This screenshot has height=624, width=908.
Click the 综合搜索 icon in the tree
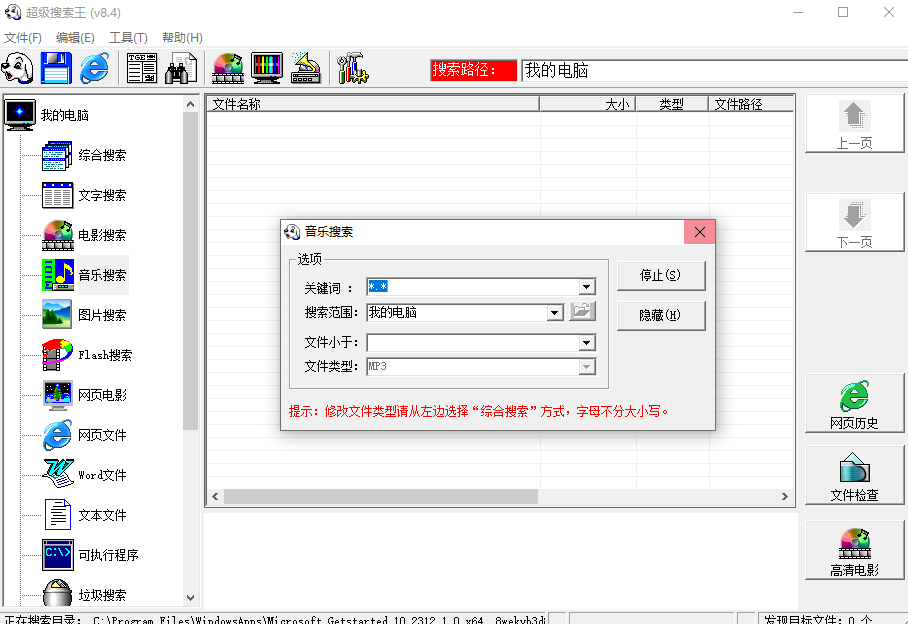click(57, 155)
